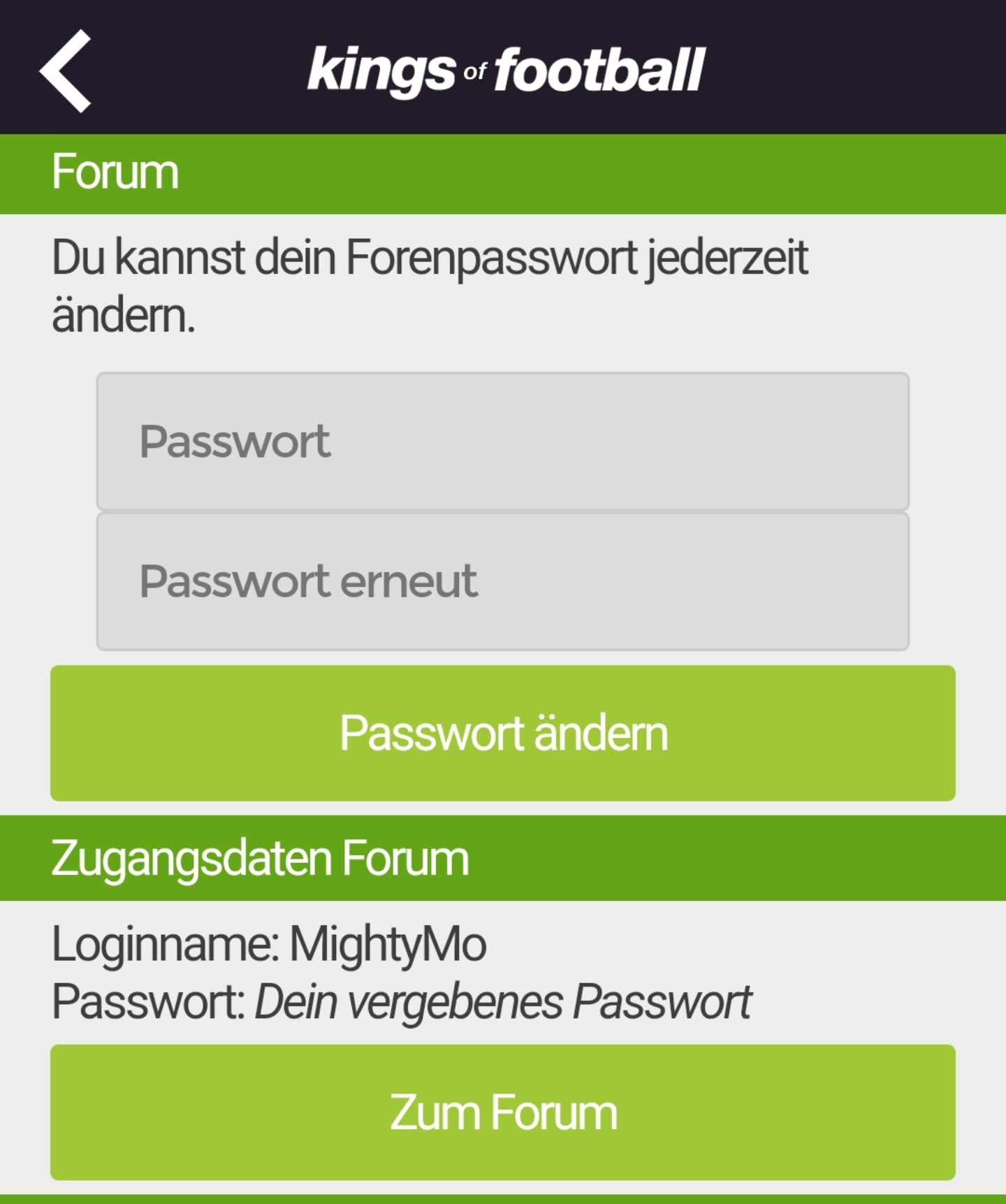Tap the small of in the logo

475,71
